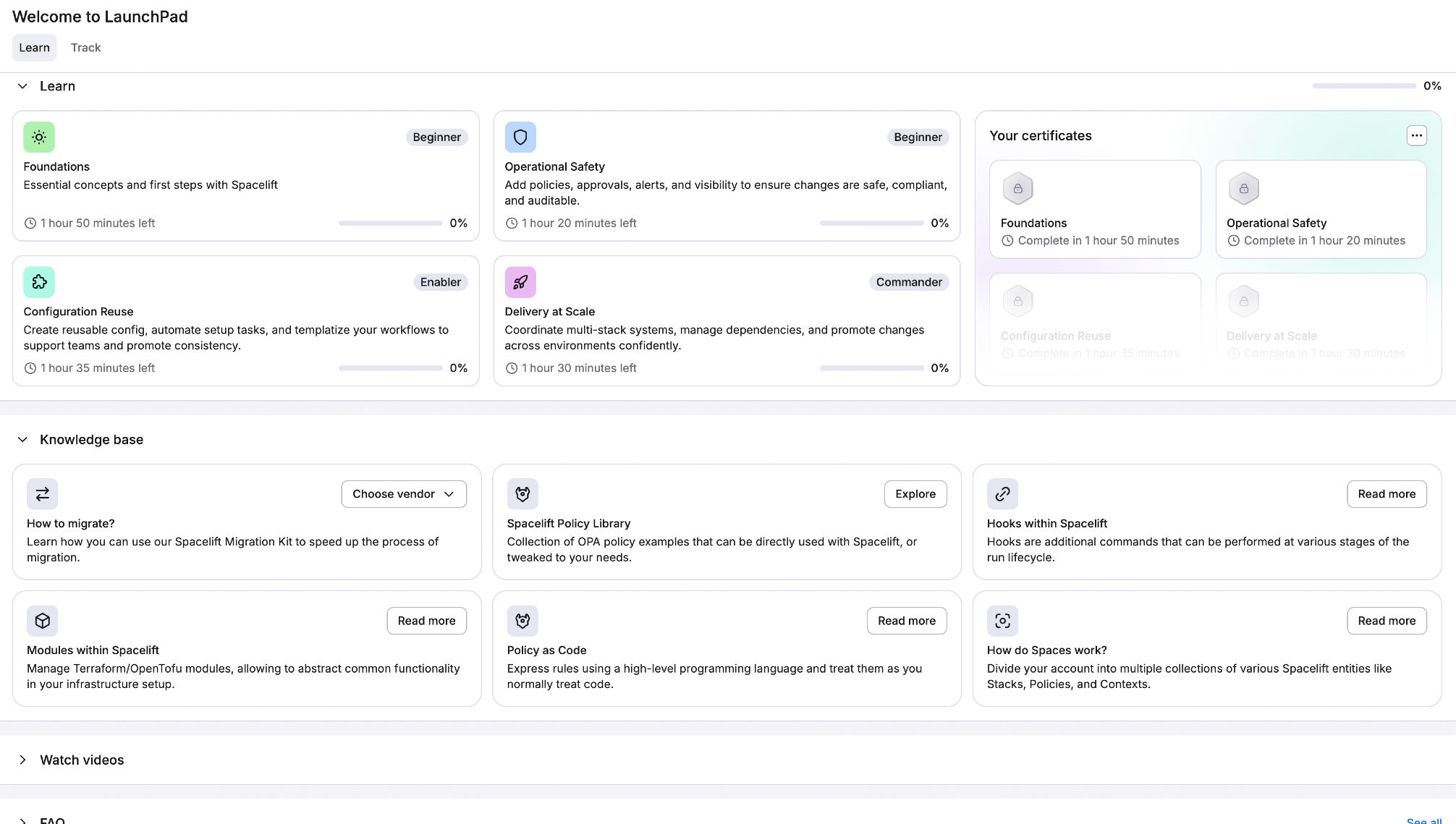Image resolution: width=1456 pixels, height=824 pixels.
Task: Click clock icon beside 1 hour 35 minutes left
Action: point(30,368)
